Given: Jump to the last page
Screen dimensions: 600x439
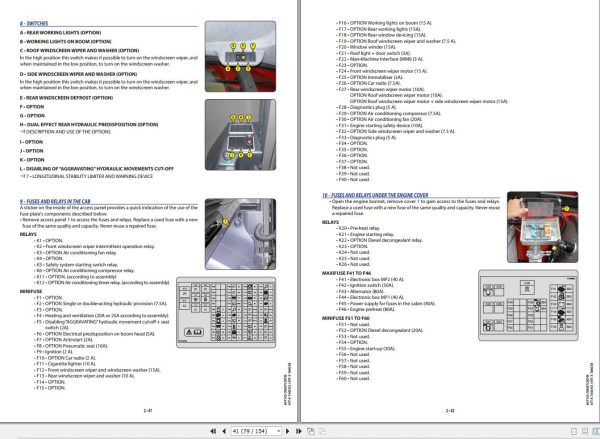Looking at the screenshot, I should [298, 431].
